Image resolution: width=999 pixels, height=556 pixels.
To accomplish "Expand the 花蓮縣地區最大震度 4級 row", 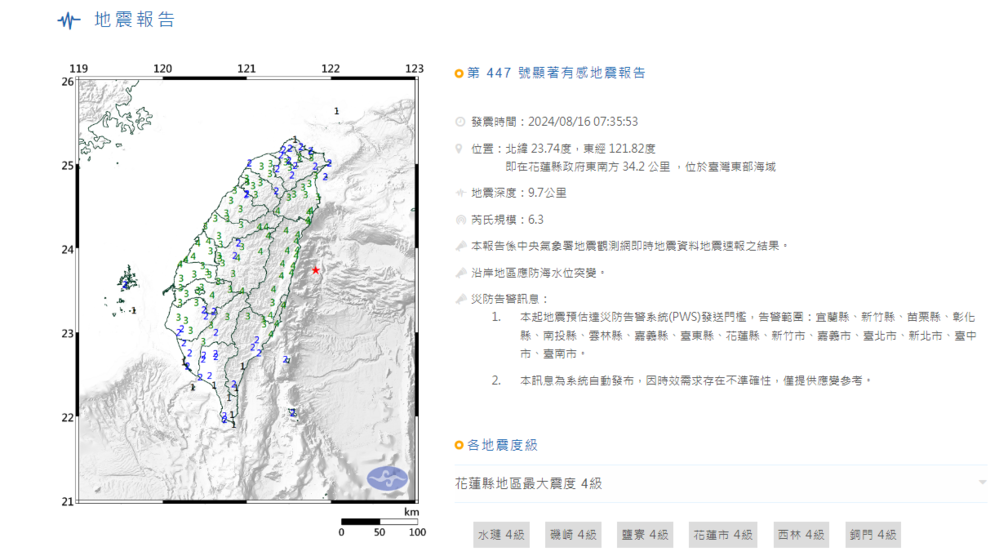I will tap(721, 483).
